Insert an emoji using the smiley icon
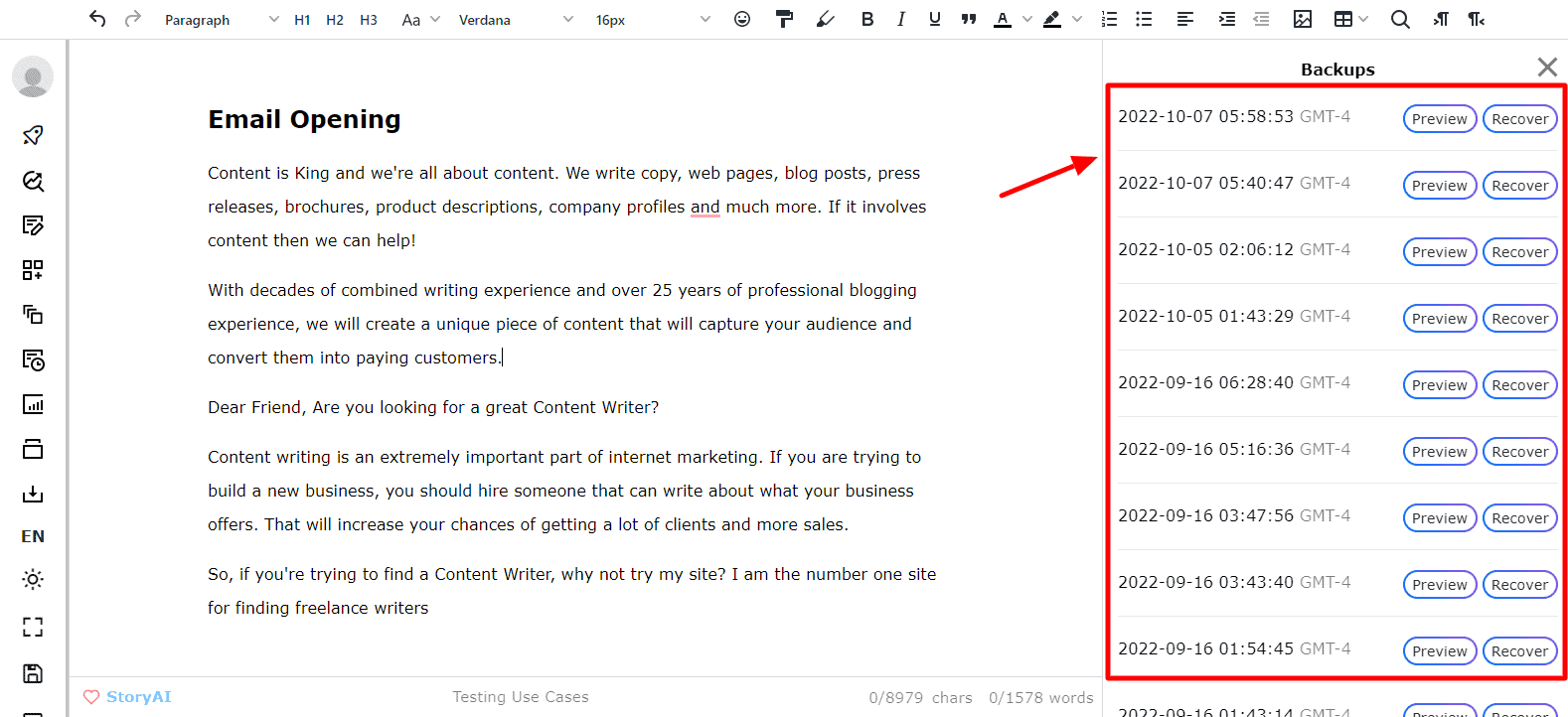 [742, 19]
